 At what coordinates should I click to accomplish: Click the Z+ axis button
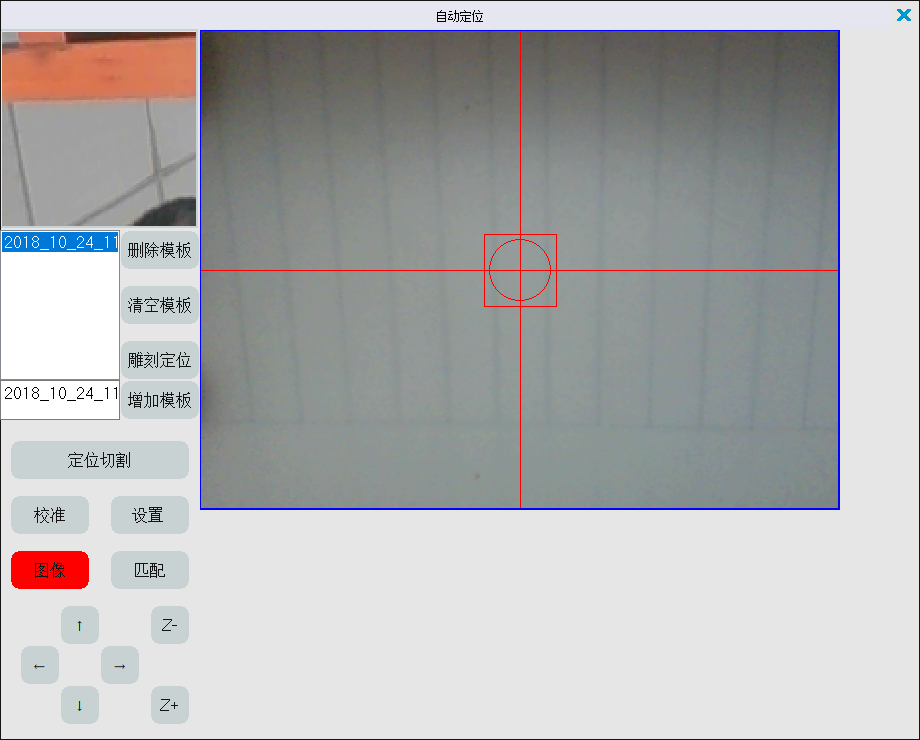169,705
